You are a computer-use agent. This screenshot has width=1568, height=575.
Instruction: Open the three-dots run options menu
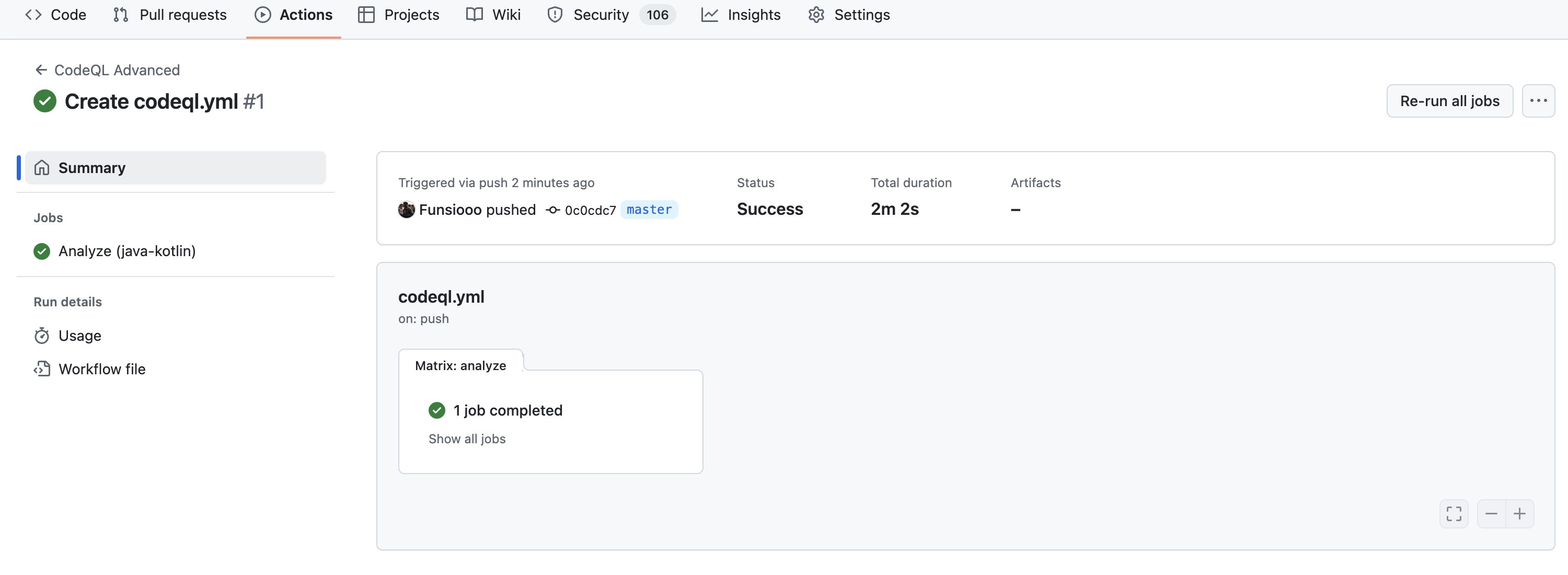[1538, 101]
